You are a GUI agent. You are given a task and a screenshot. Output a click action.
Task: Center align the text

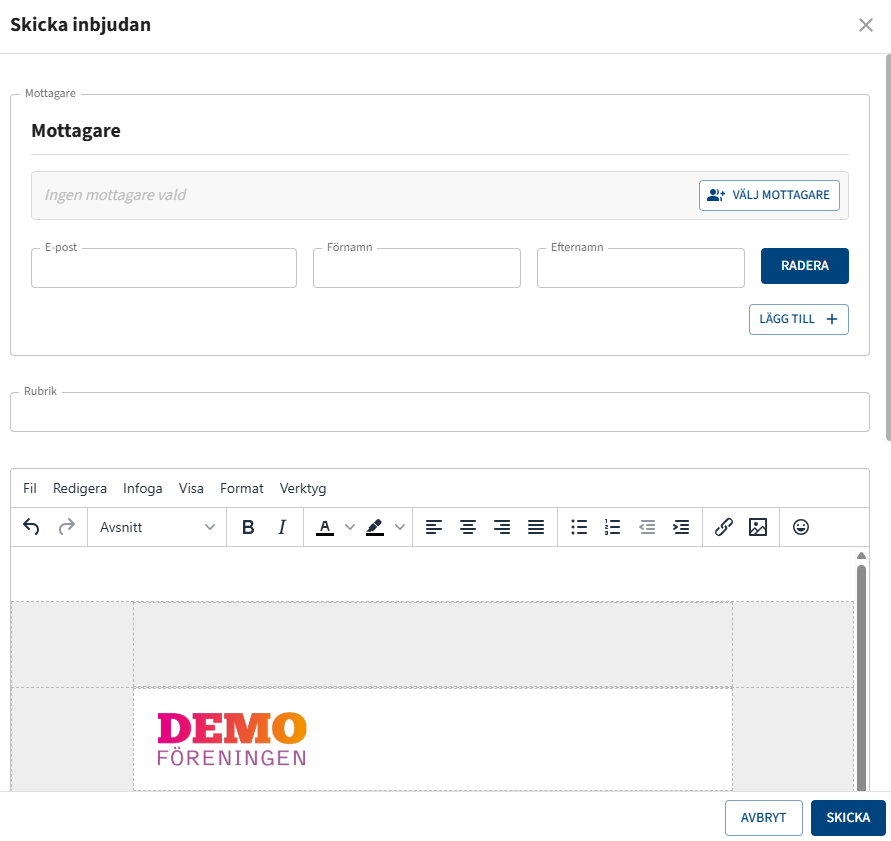click(468, 527)
